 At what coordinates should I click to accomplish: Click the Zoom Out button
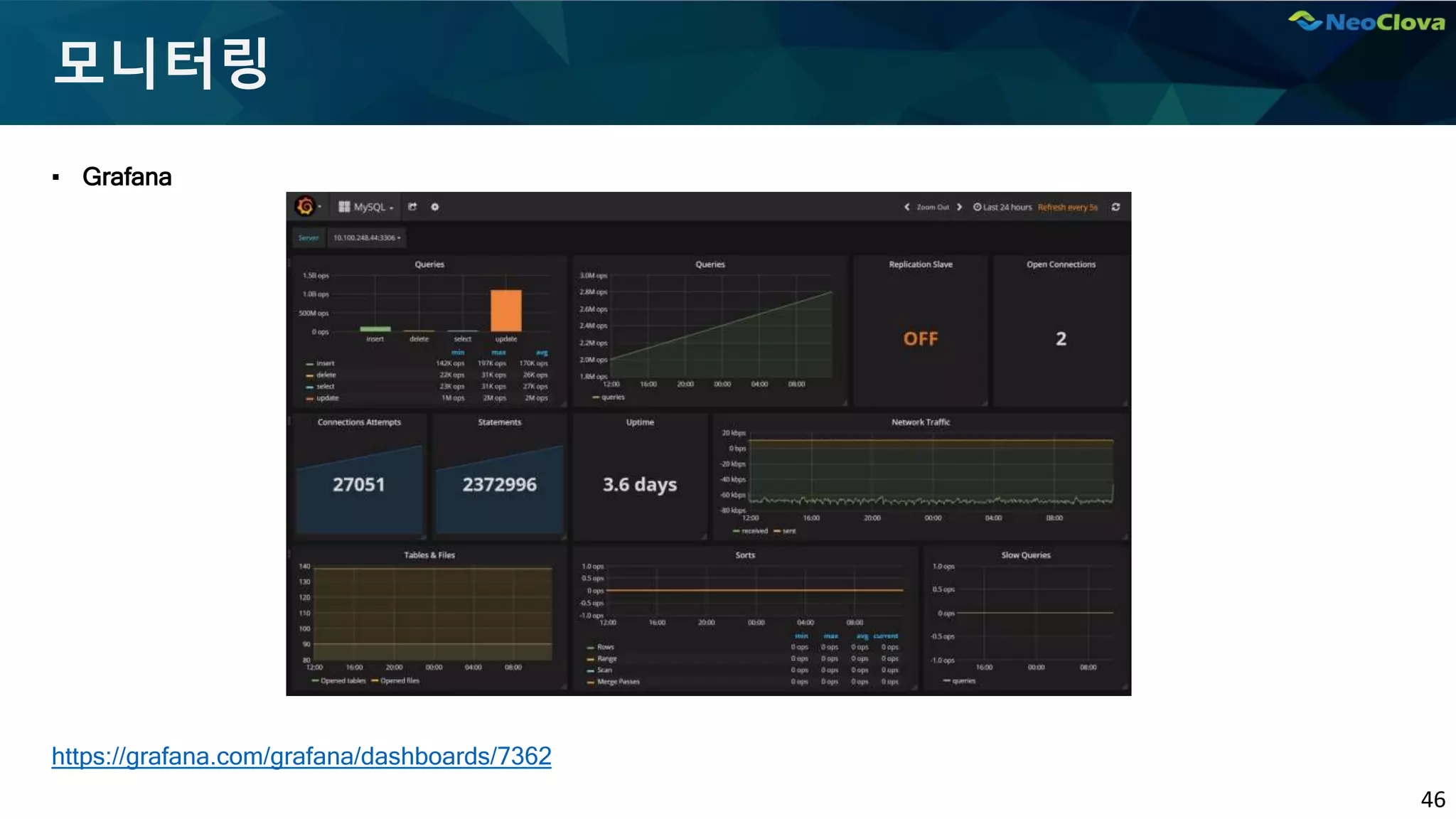coord(932,207)
